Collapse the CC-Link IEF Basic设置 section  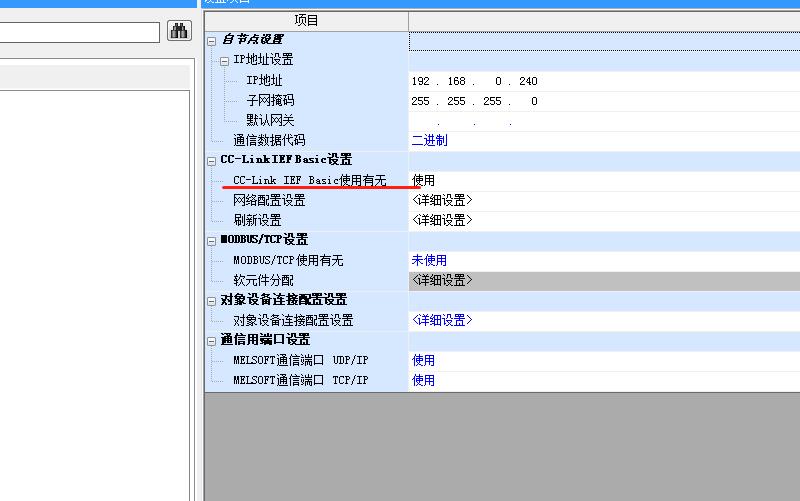coord(212,160)
